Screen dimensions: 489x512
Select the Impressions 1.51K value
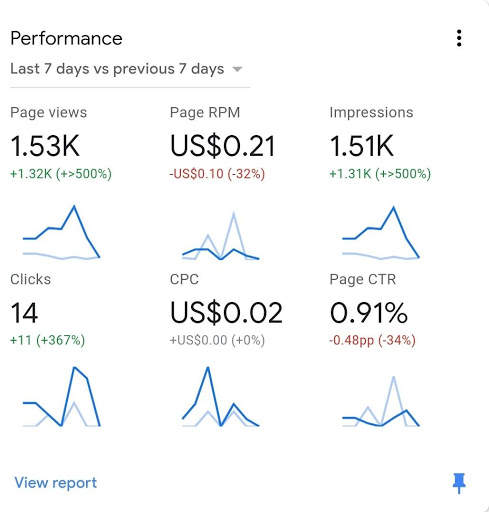coord(362,146)
